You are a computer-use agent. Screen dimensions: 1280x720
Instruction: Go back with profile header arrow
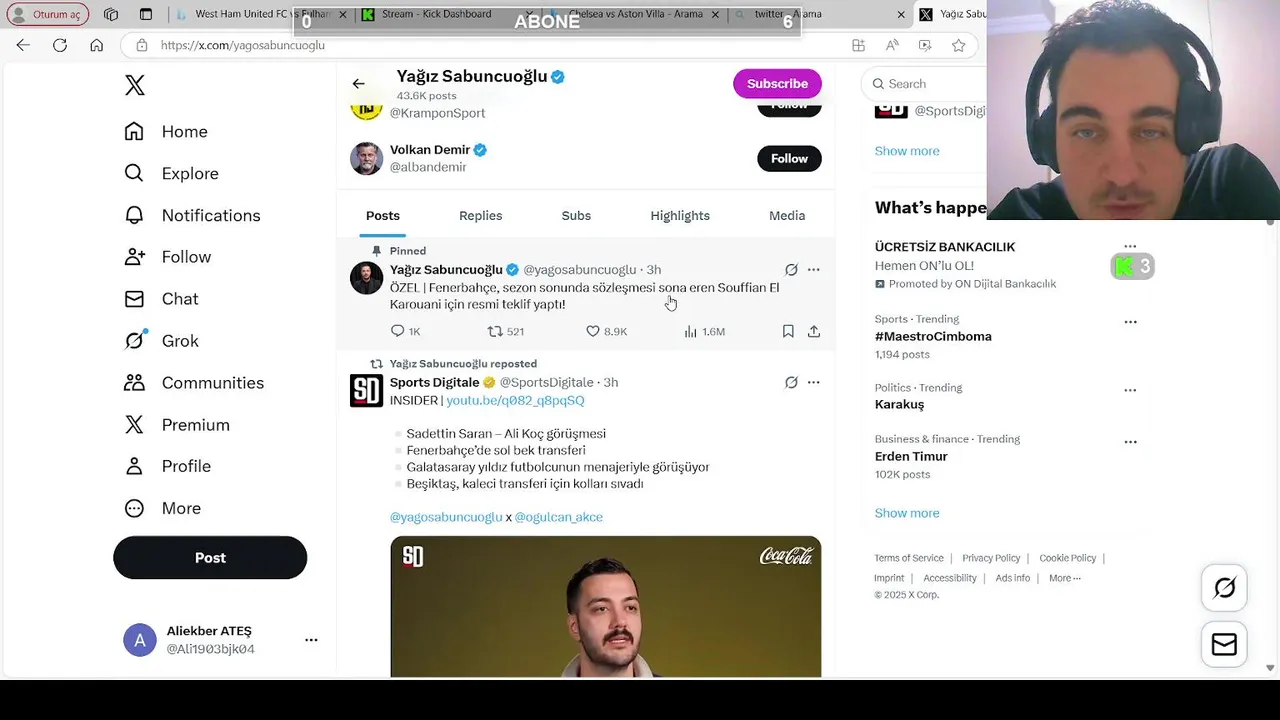coord(358,84)
